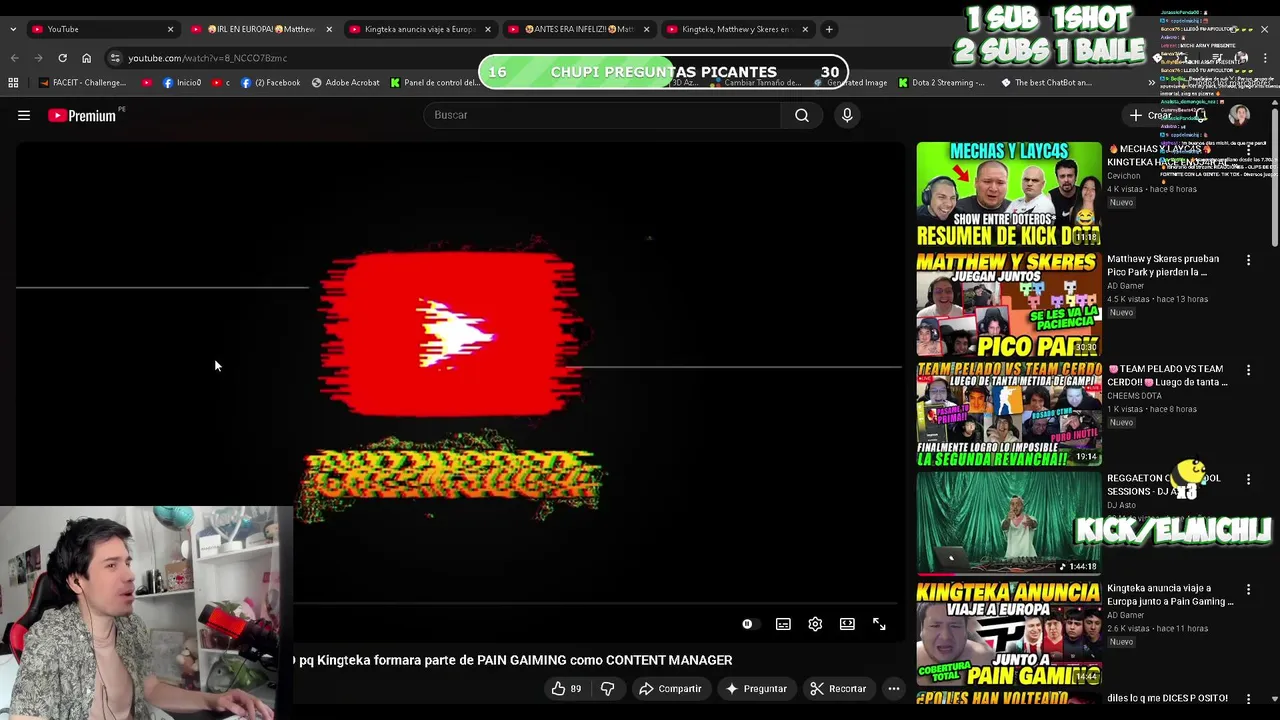Open the Crear menu

pyautogui.click(x=1151, y=115)
